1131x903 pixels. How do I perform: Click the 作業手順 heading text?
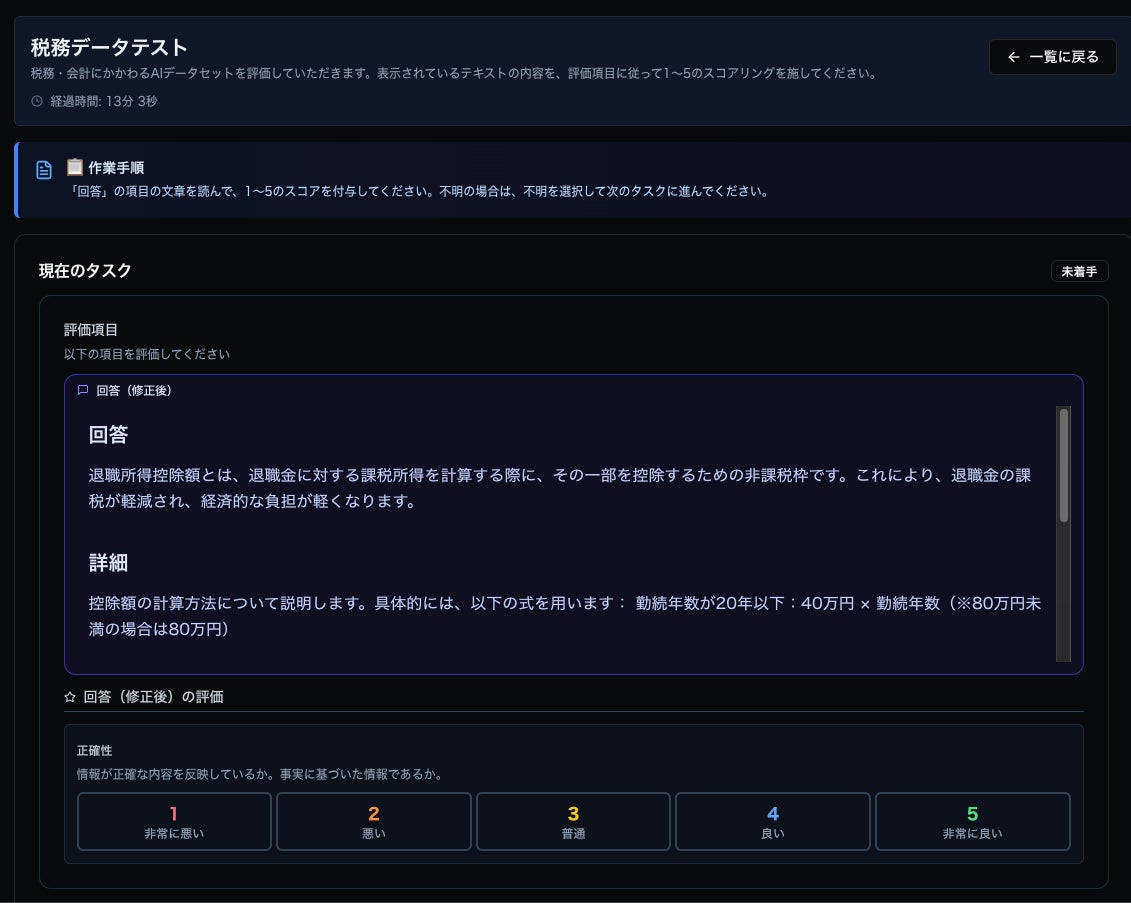pos(116,168)
